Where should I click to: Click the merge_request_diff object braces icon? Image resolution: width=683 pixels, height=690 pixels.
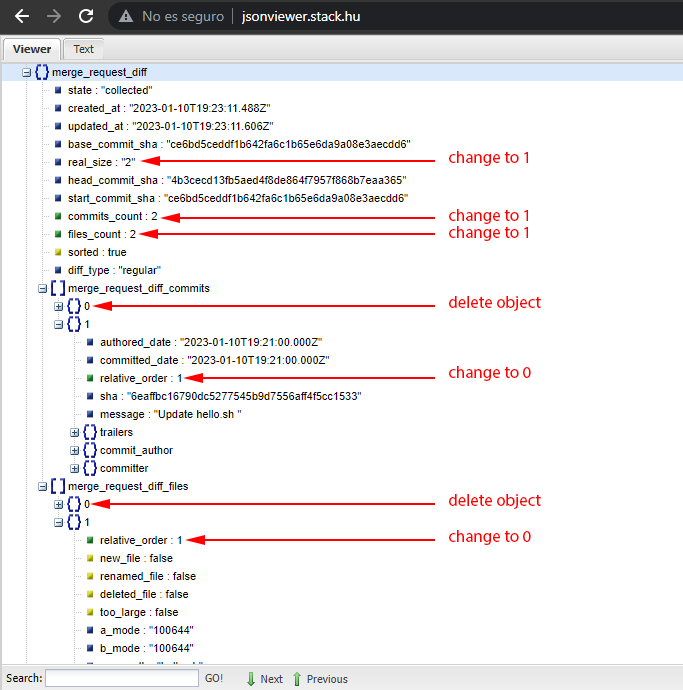point(42,72)
